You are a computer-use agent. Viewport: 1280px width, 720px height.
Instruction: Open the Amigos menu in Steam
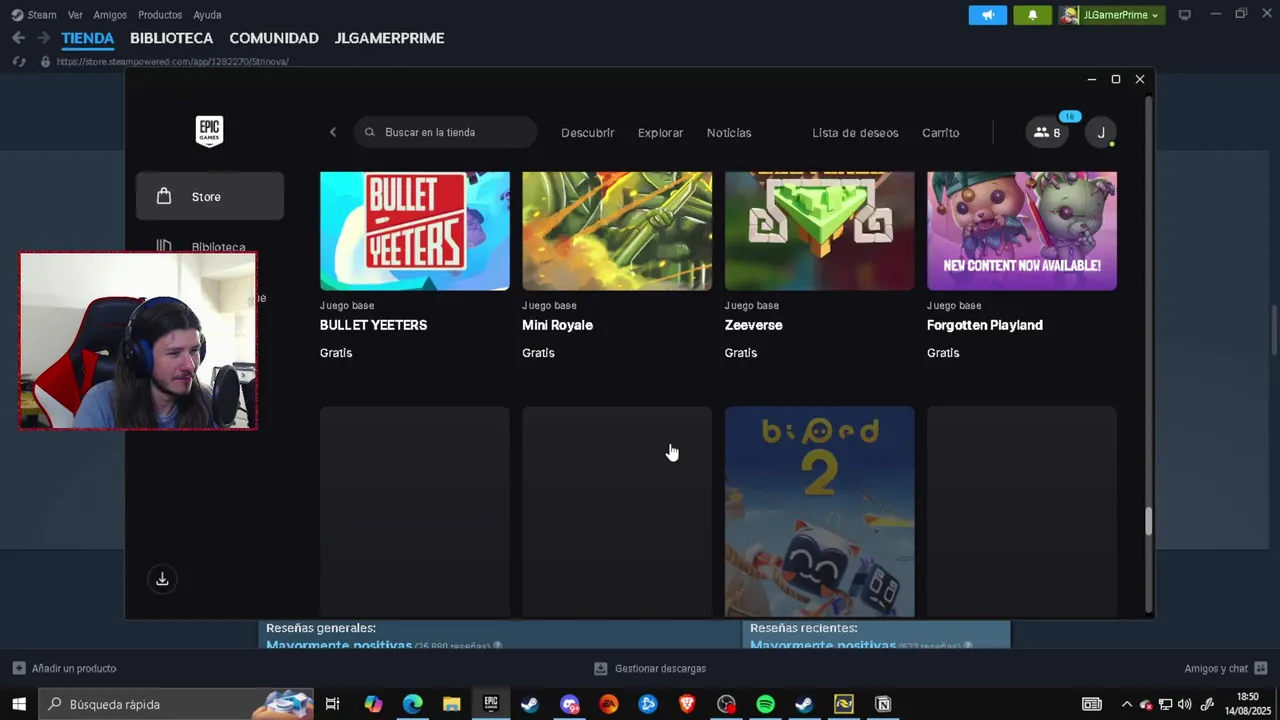110,15
